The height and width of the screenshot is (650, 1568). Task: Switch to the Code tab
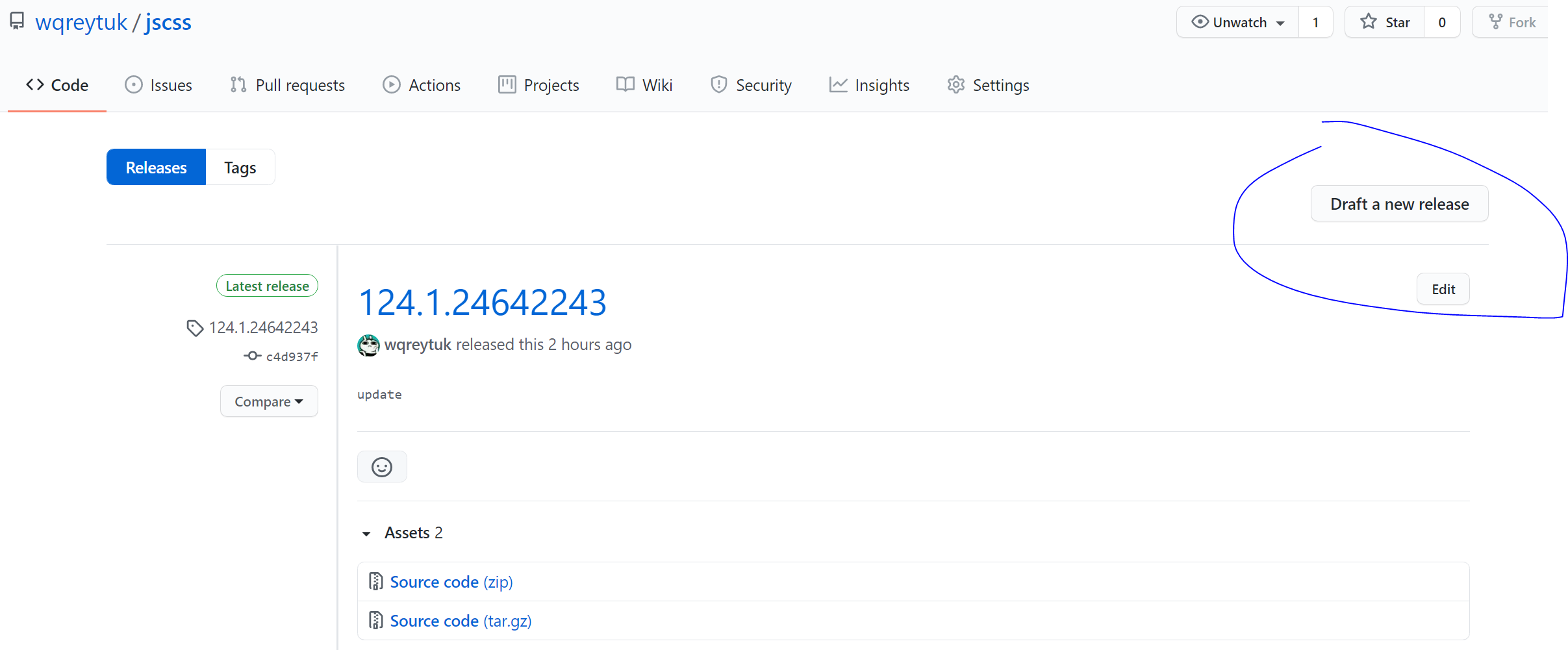pyautogui.click(x=57, y=85)
